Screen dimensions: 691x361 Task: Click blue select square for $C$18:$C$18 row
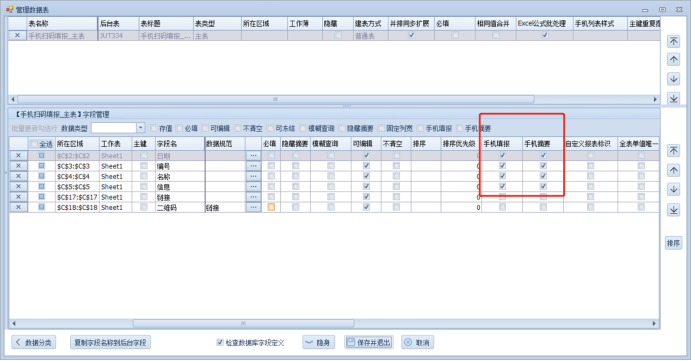click(41, 207)
